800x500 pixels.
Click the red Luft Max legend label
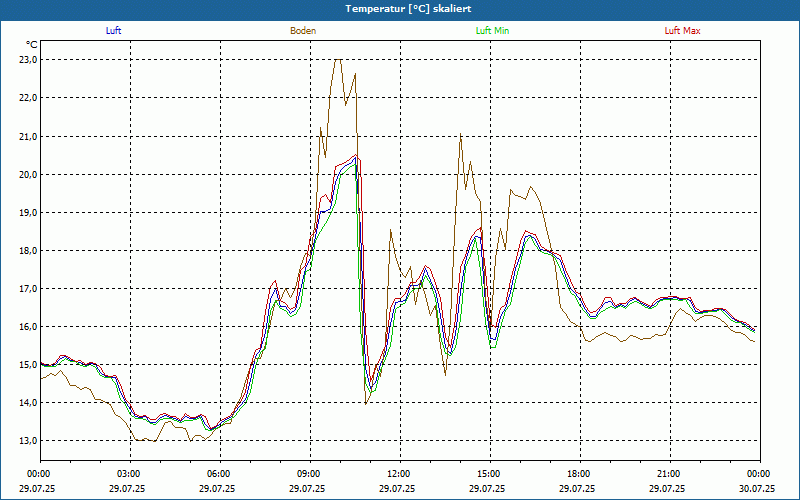point(682,31)
